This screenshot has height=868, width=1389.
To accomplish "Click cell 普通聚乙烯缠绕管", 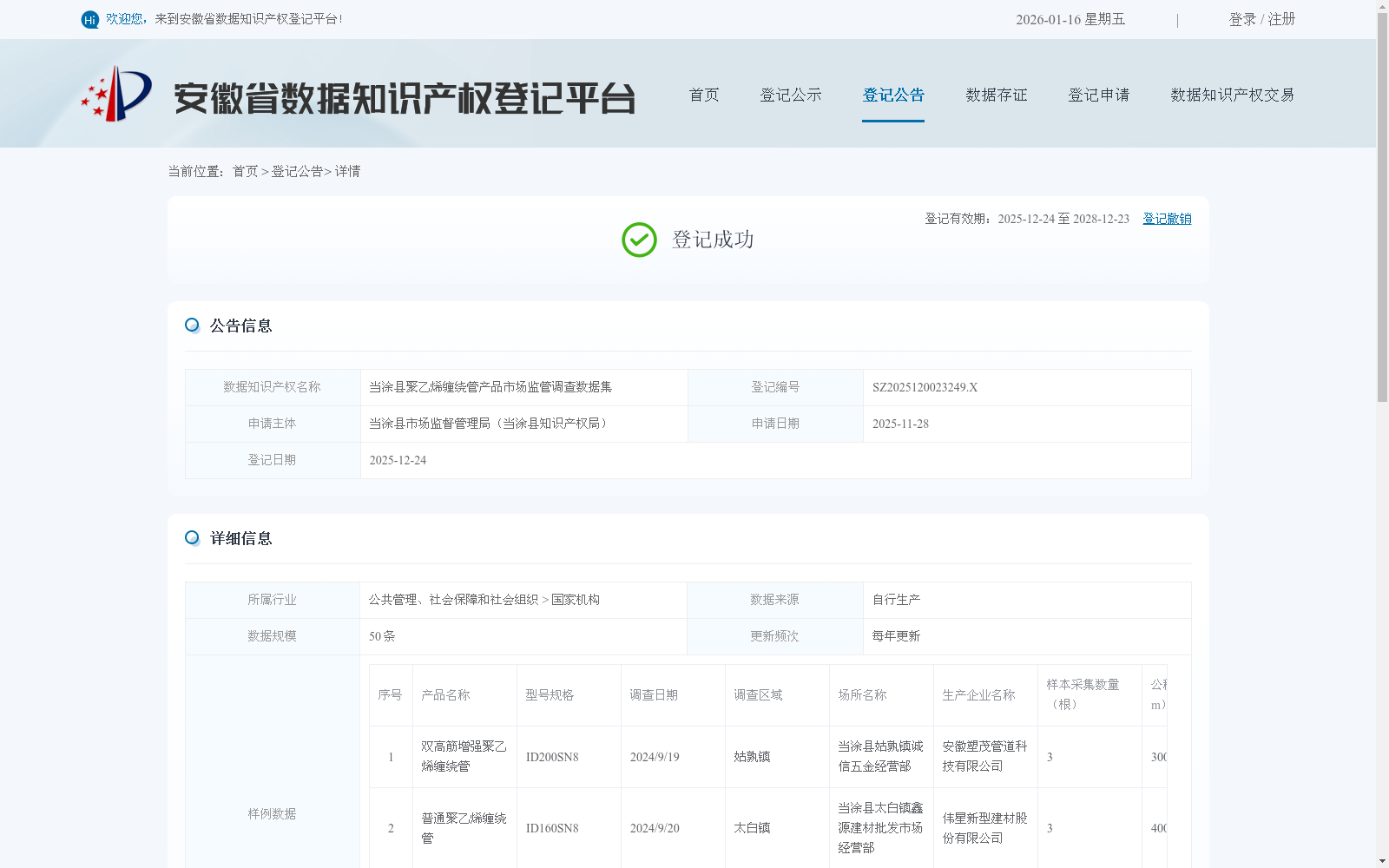I will click(464, 828).
